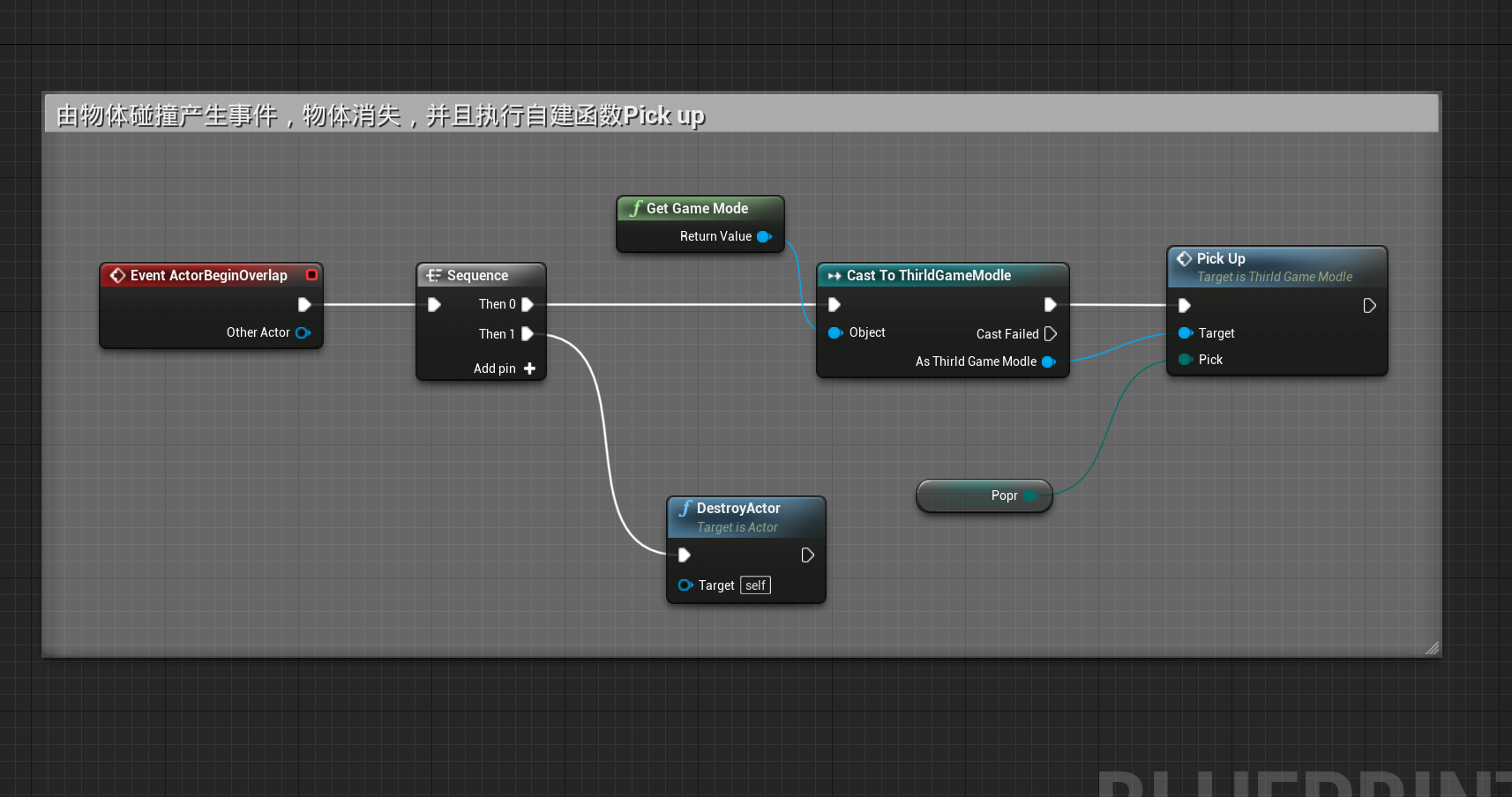Select the Get Game Mode node title

697,208
